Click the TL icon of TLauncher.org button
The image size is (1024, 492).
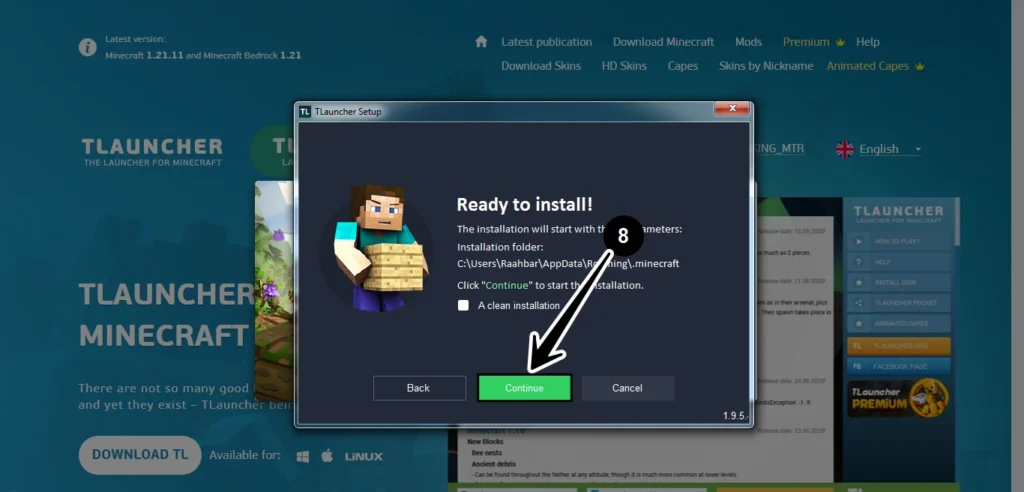point(858,346)
